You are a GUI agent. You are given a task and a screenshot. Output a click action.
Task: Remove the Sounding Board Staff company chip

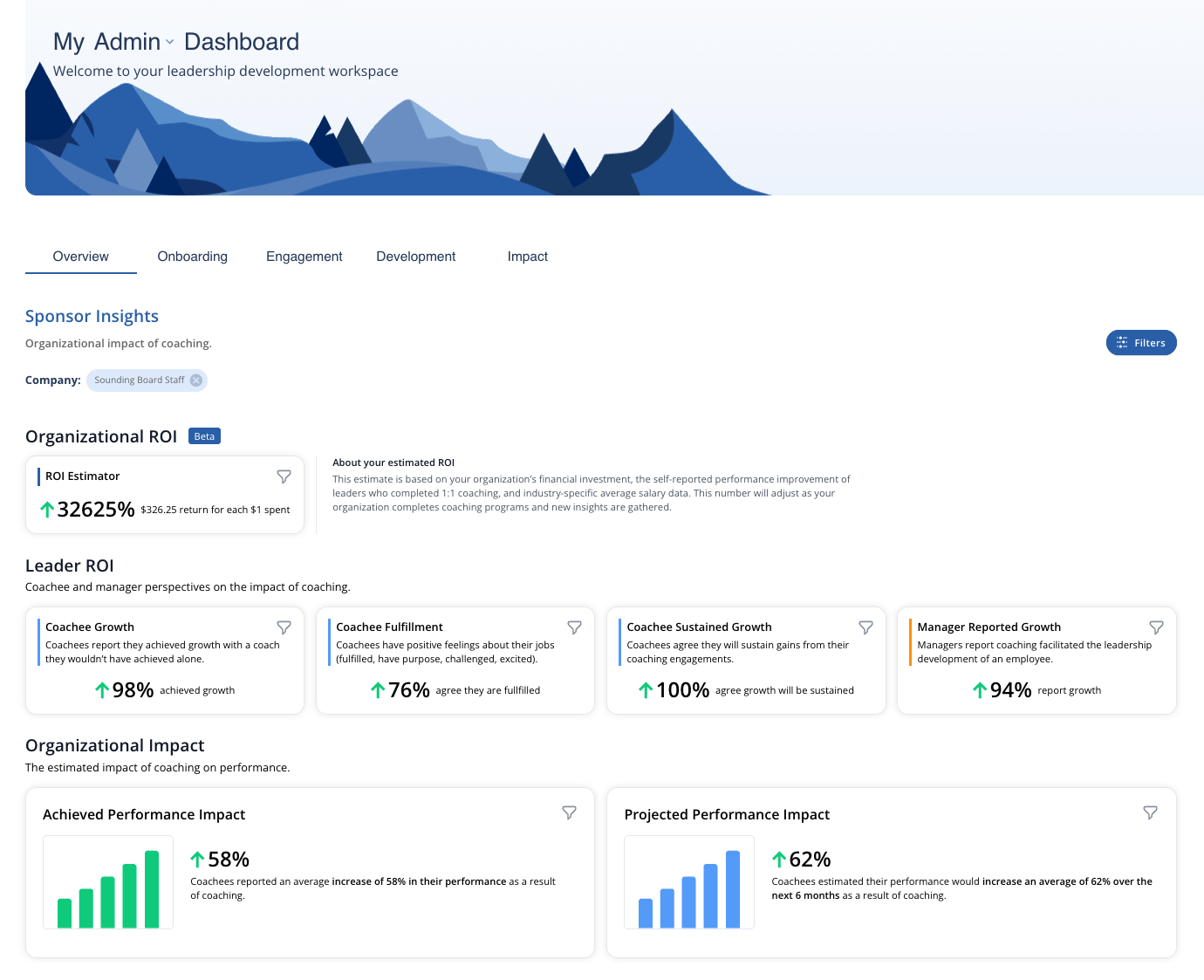196,380
